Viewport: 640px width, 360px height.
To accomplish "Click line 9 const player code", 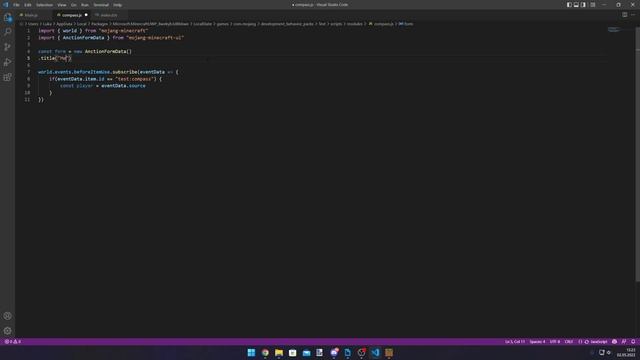I will point(102,86).
